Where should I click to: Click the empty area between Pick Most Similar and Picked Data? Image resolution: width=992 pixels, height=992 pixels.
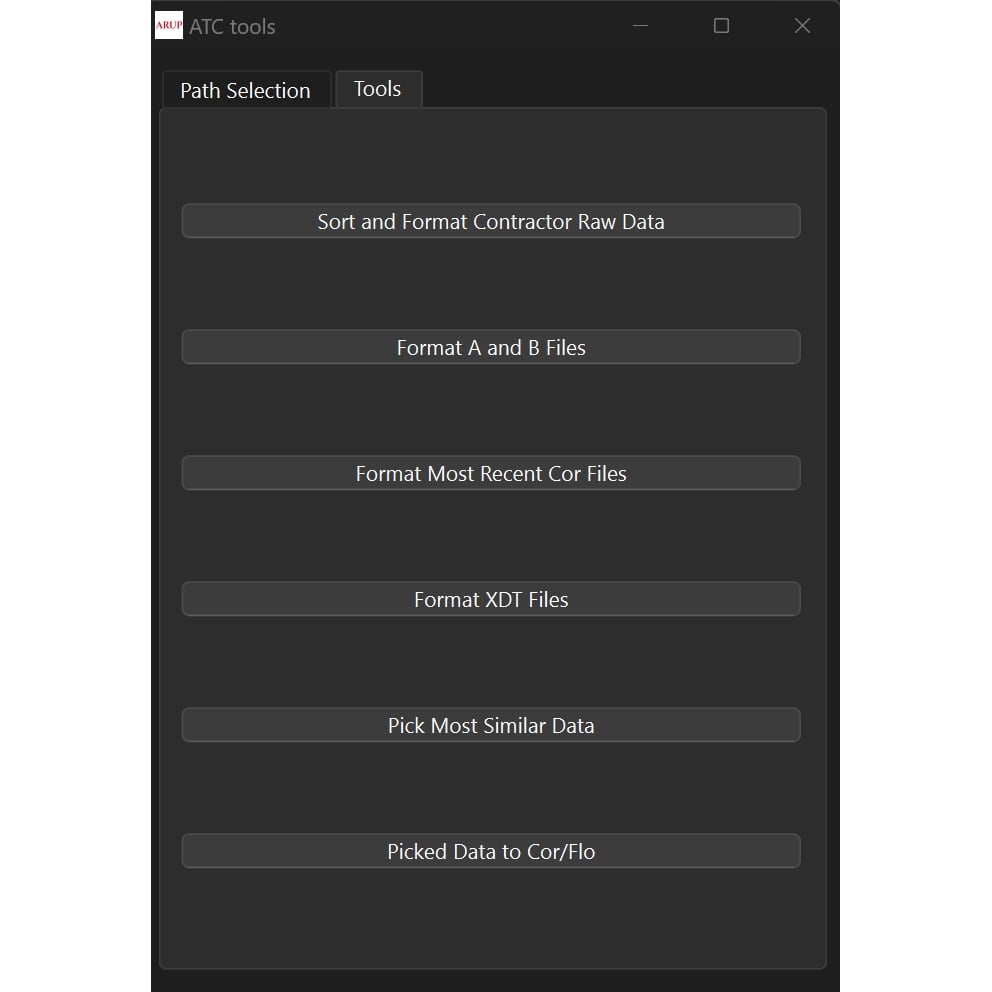(x=490, y=788)
